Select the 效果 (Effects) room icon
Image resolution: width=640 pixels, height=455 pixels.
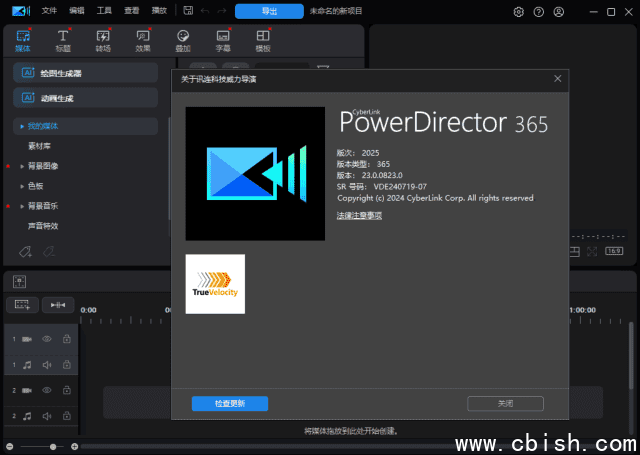pyautogui.click(x=143, y=40)
